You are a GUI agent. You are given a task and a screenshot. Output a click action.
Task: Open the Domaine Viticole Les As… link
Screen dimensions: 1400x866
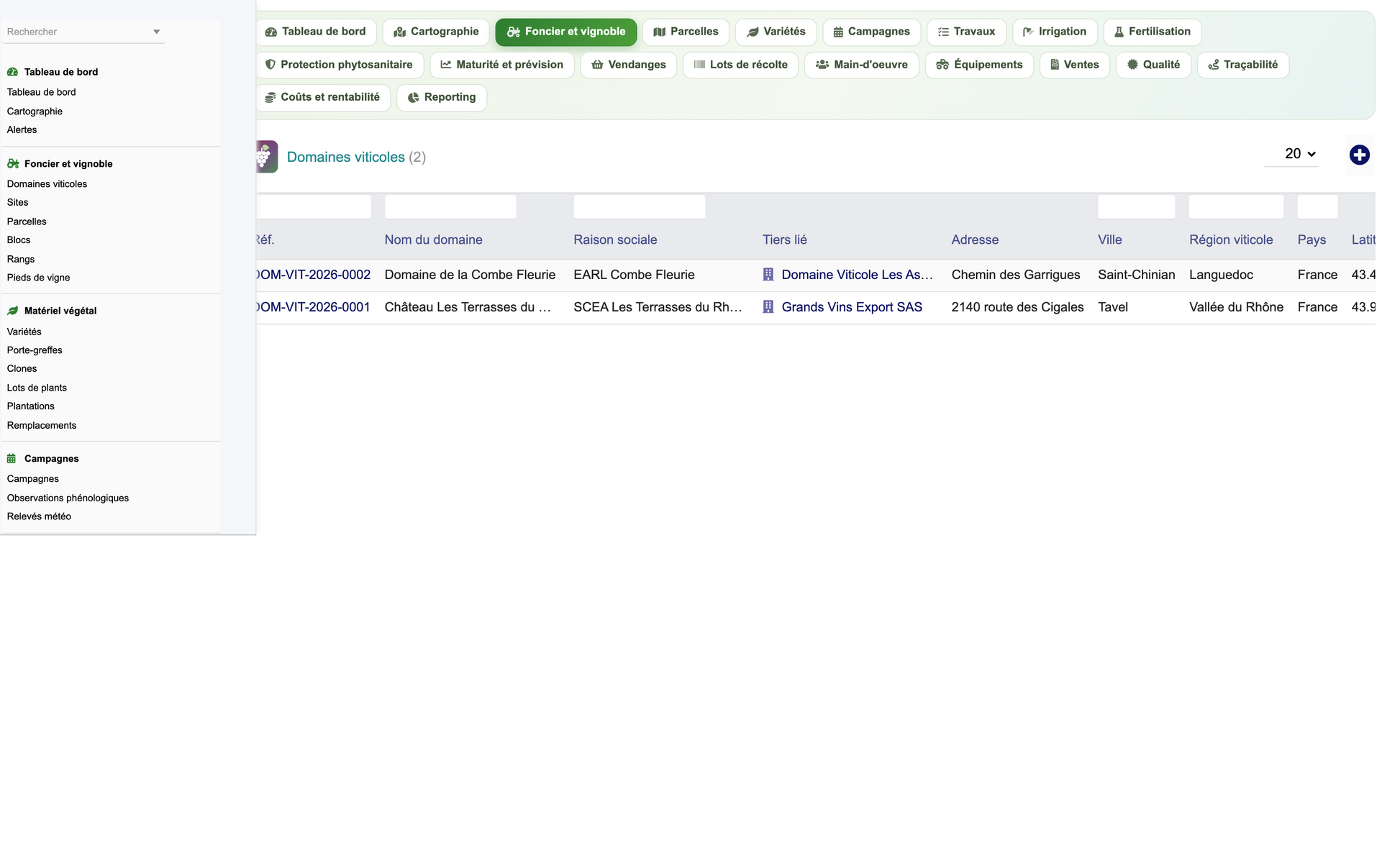click(x=857, y=275)
